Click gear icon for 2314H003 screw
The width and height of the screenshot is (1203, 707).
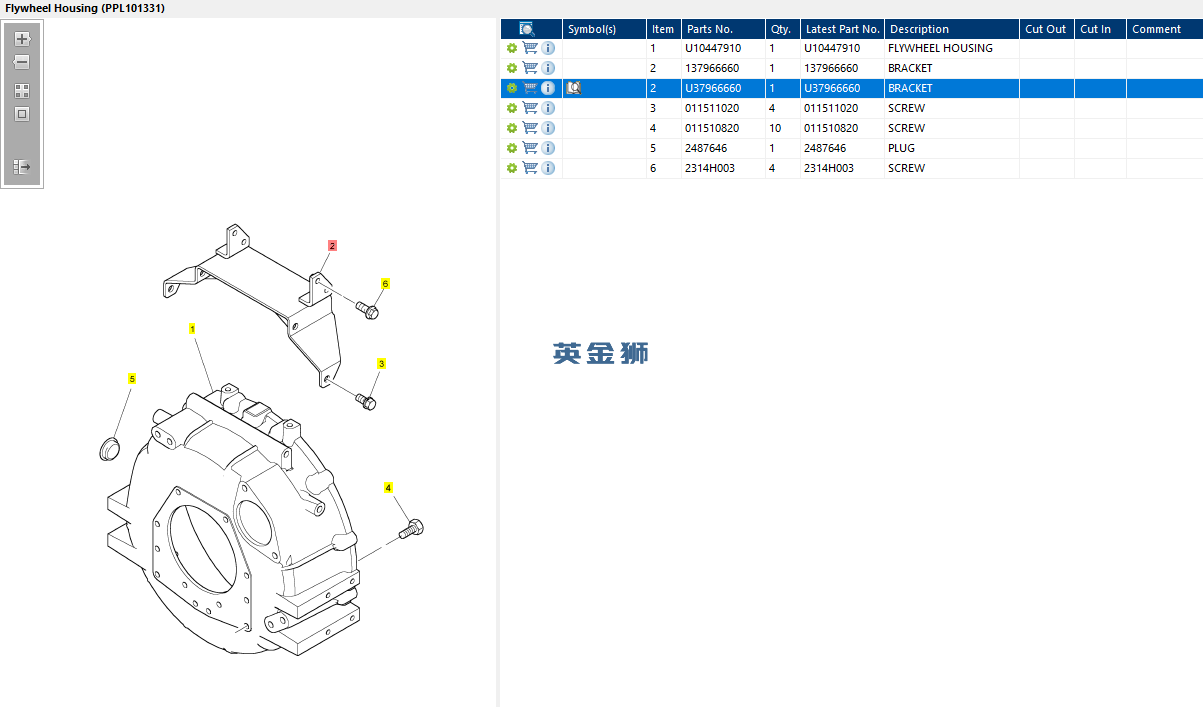point(512,168)
